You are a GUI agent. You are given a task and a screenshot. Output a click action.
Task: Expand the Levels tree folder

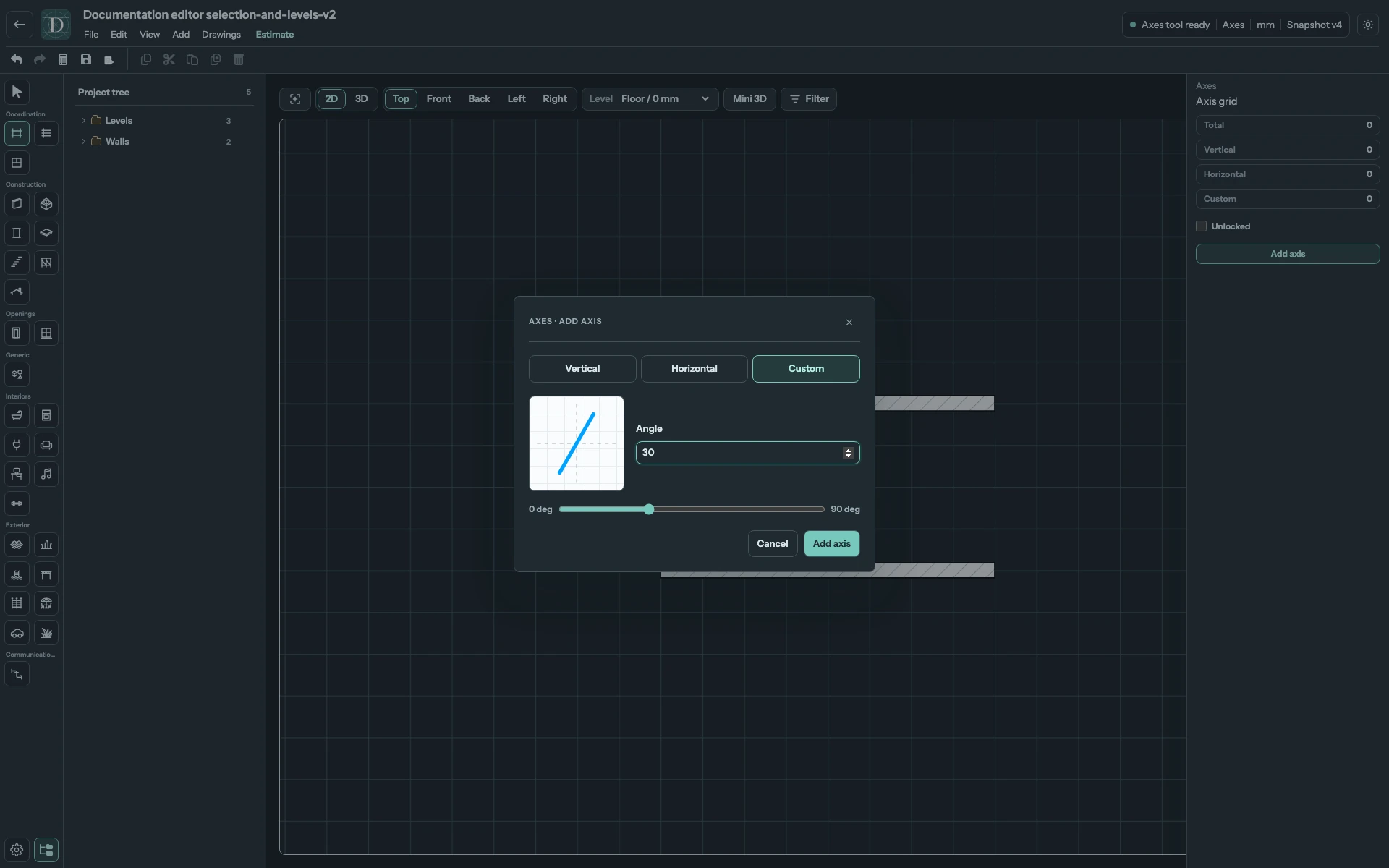tap(84, 121)
